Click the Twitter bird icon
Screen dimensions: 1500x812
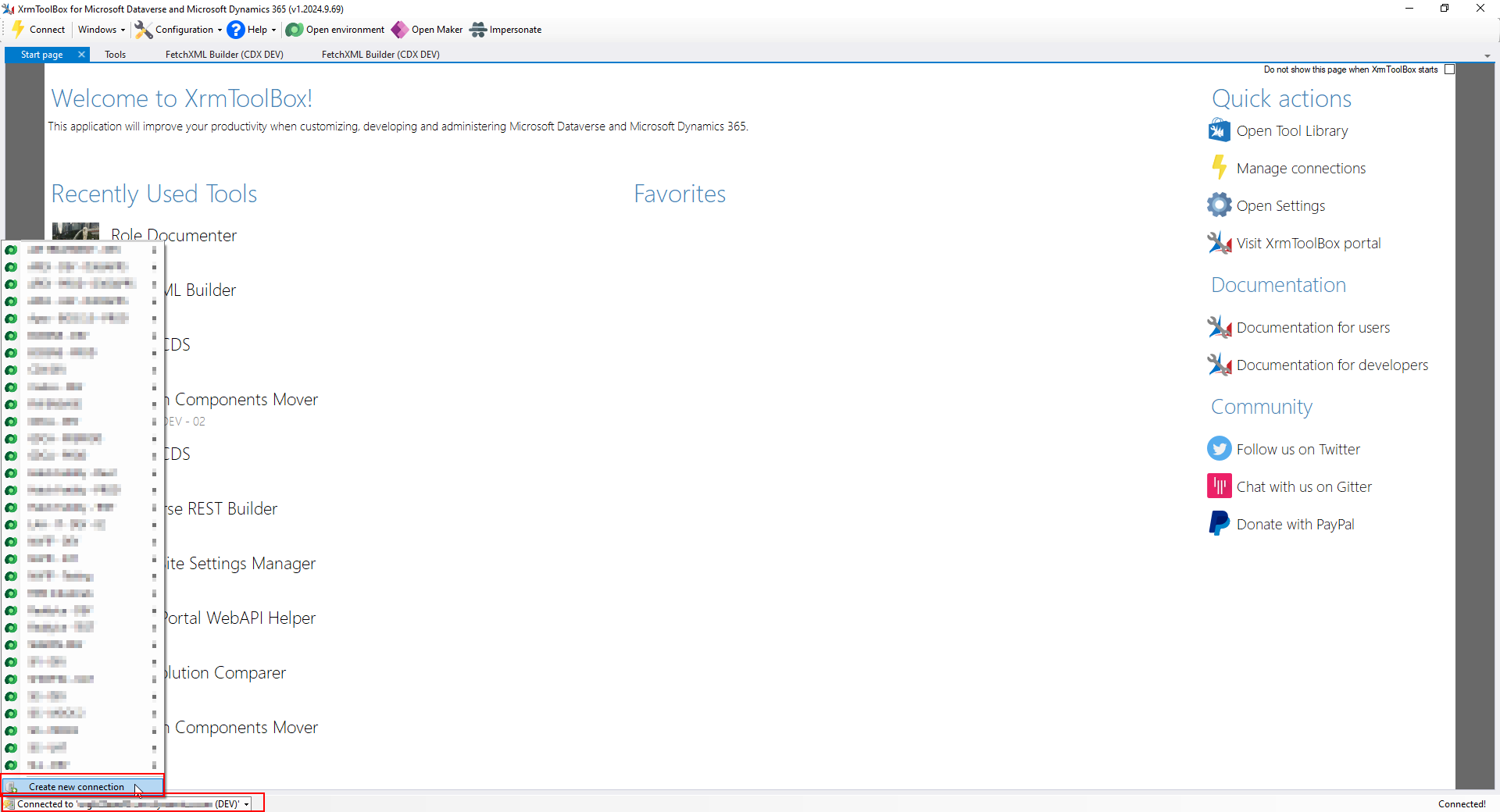pyautogui.click(x=1220, y=449)
